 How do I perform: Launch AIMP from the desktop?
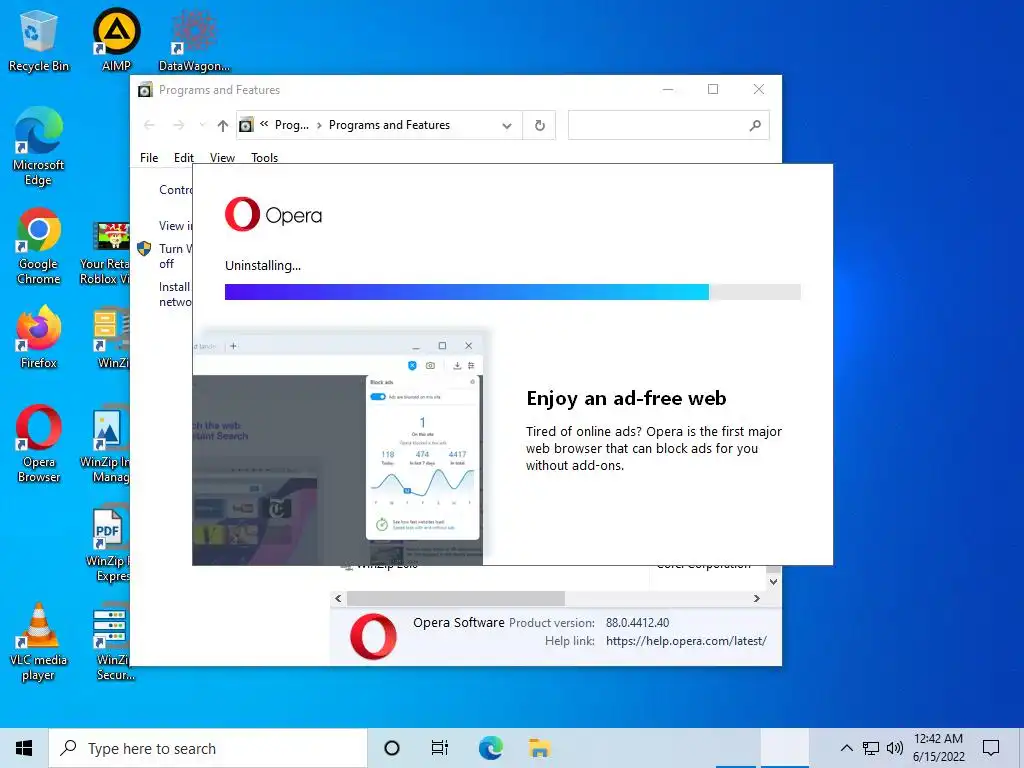pyautogui.click(x=116, y=39)
